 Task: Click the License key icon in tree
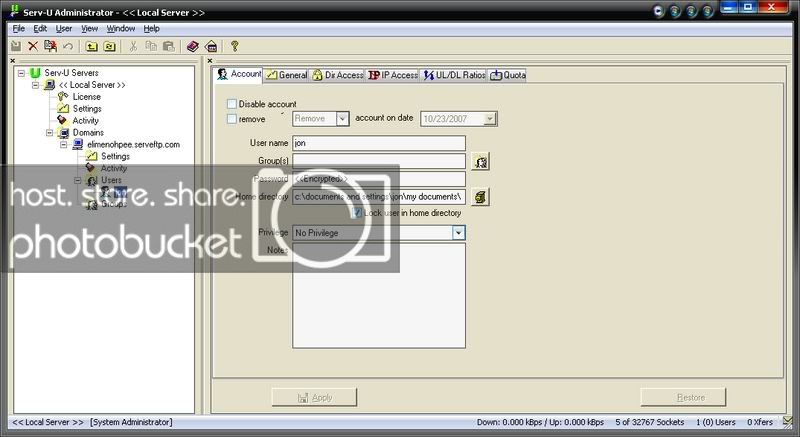(x=63, y=96)
